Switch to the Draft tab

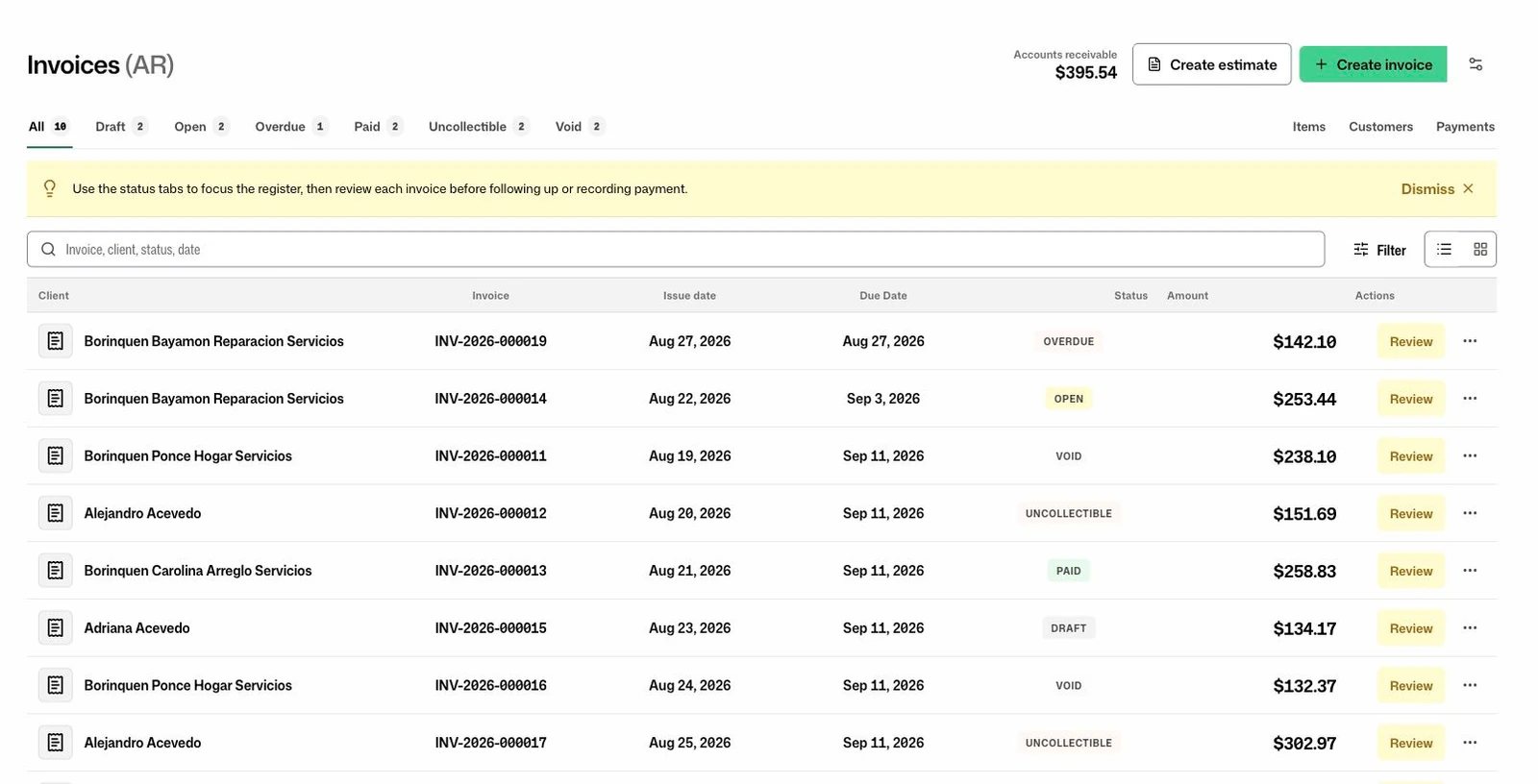pos(121,127)
